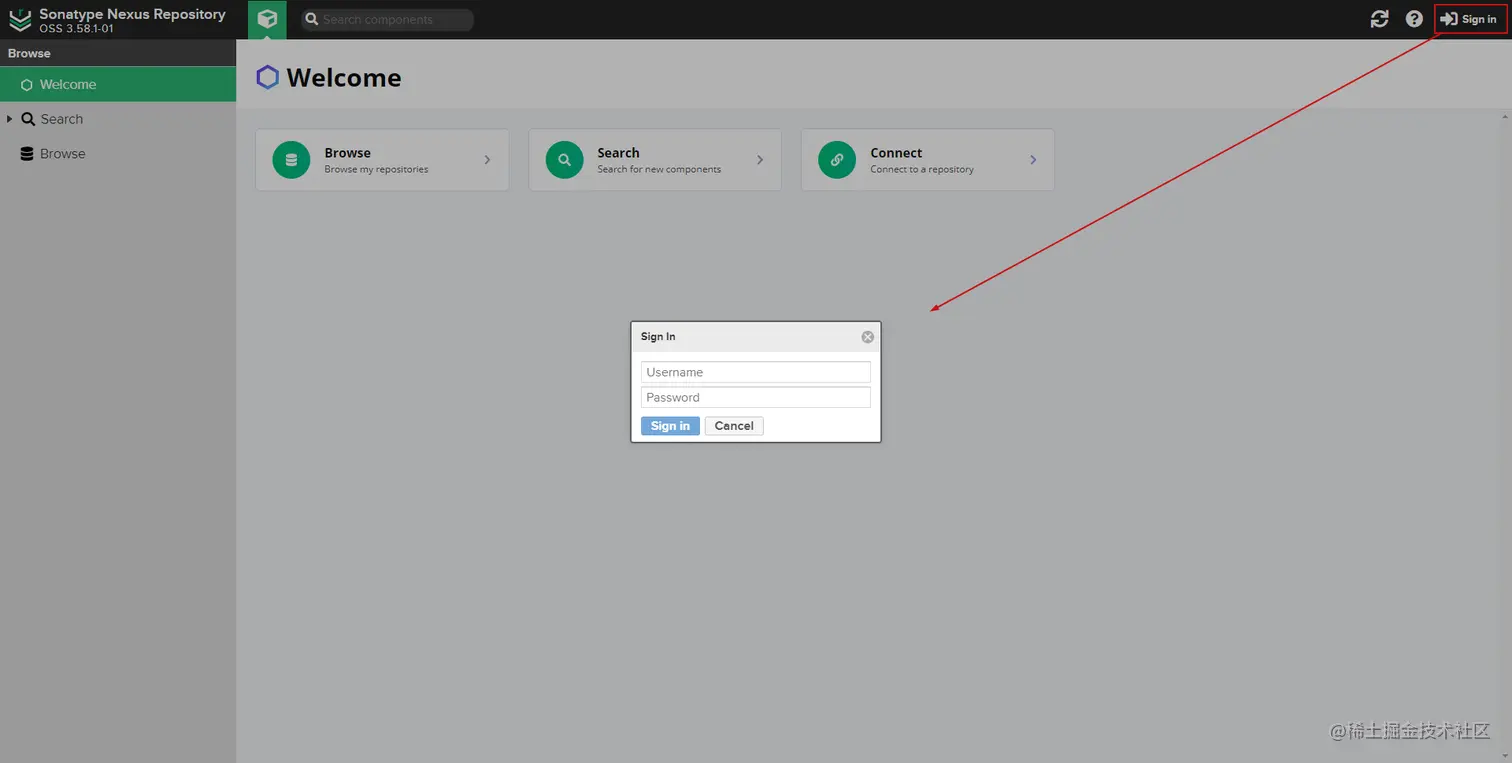Click the Browse header of the sidebar

[118, 53]
